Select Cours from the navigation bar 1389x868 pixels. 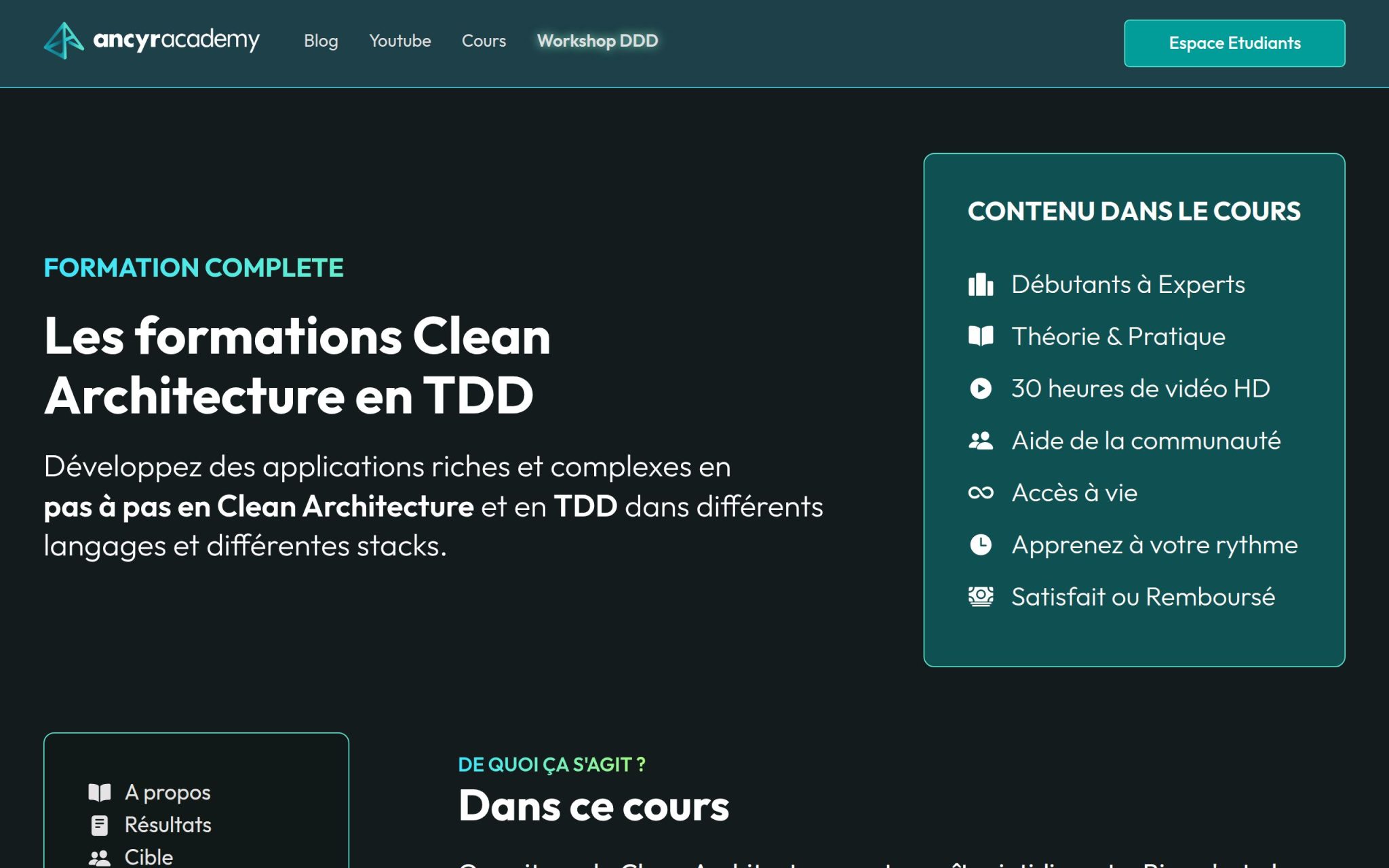483,41
